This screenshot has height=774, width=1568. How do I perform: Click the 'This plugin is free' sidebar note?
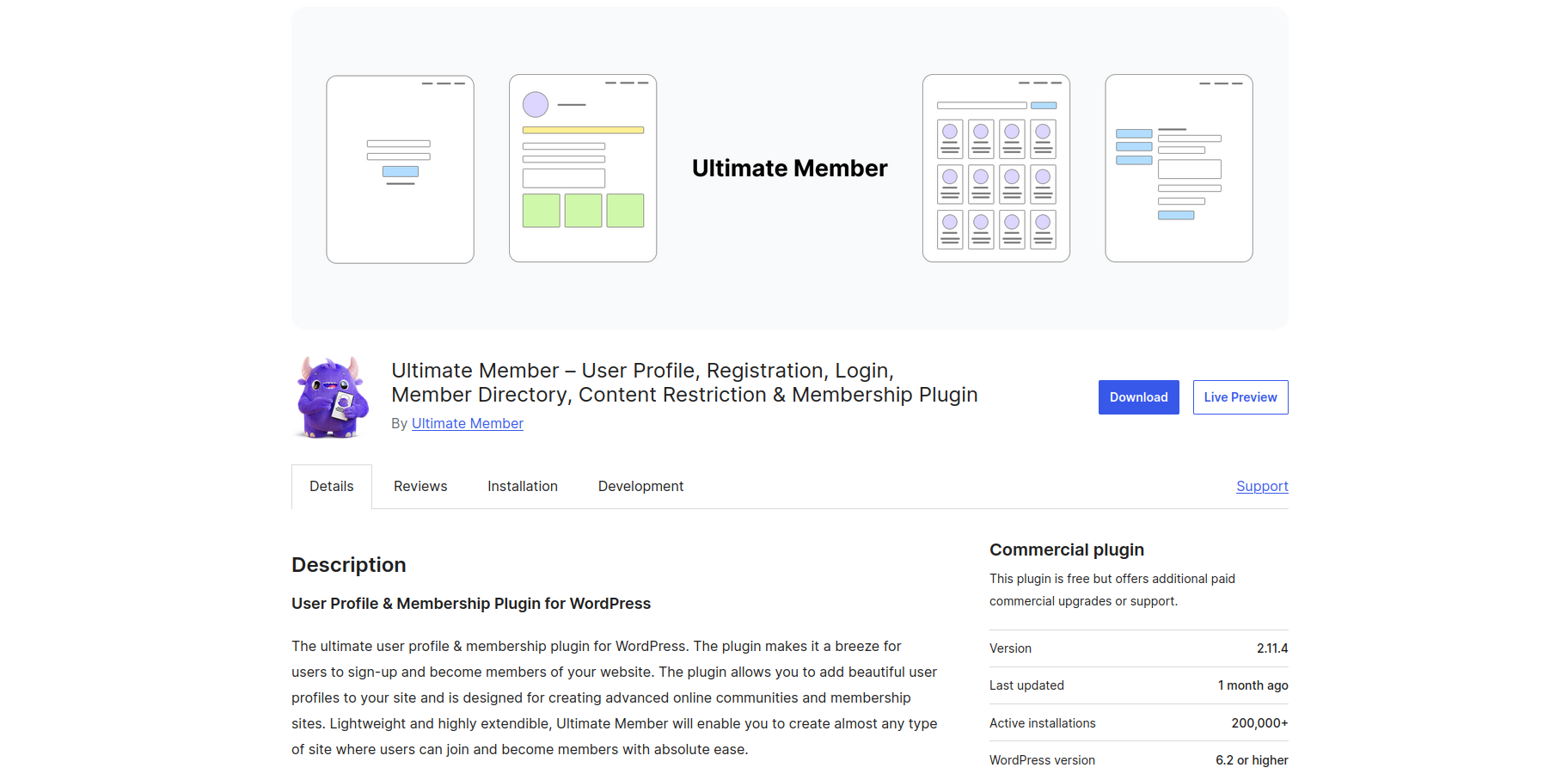pos(1112,590)
